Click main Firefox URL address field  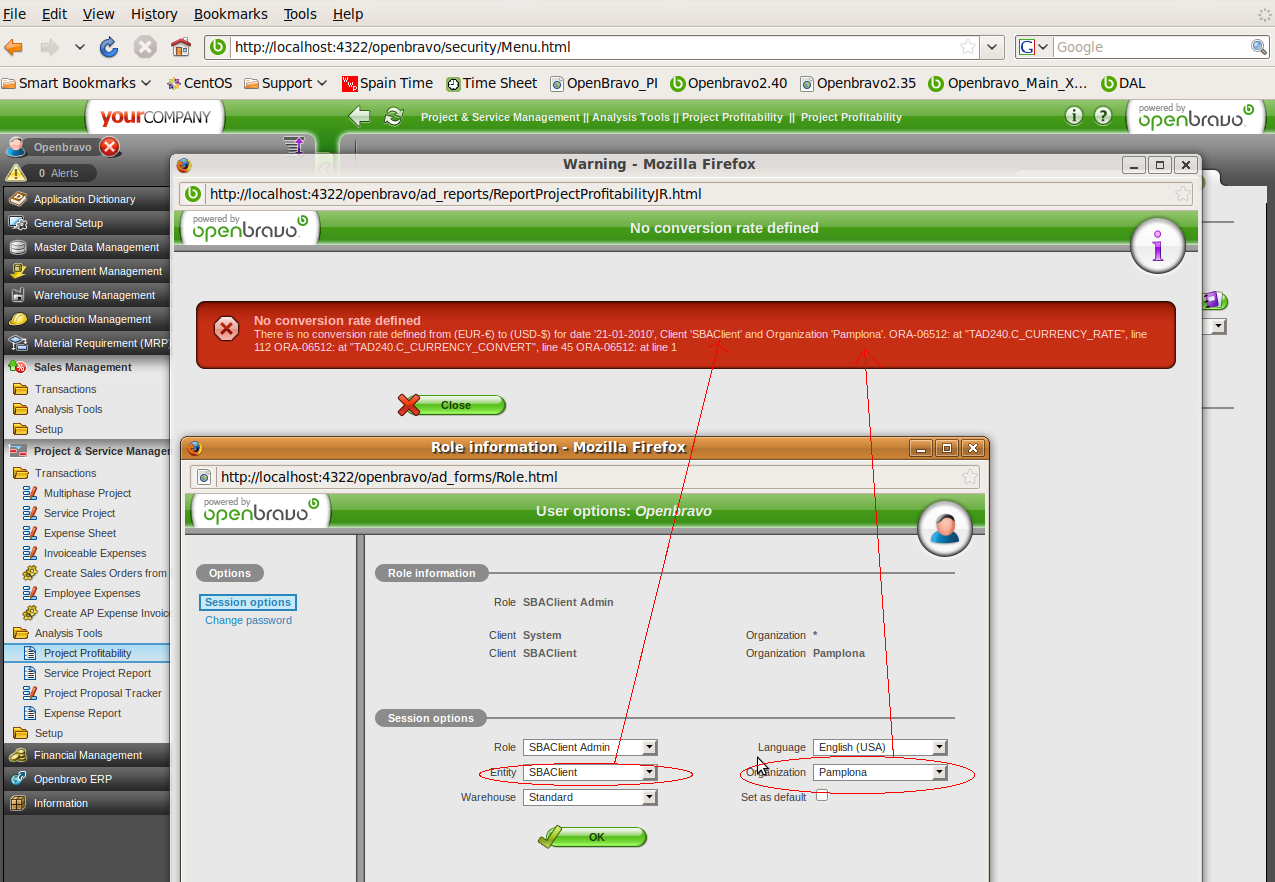point(593,47)
